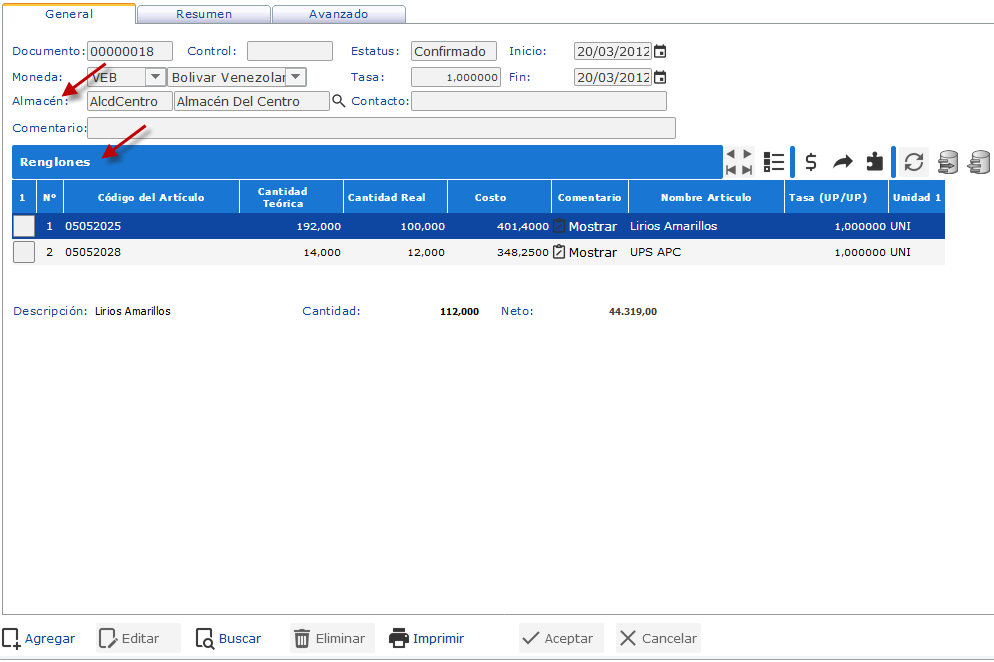994x662 pixels.
Task: Click the dollar sign icon
Action: (811, 162)
